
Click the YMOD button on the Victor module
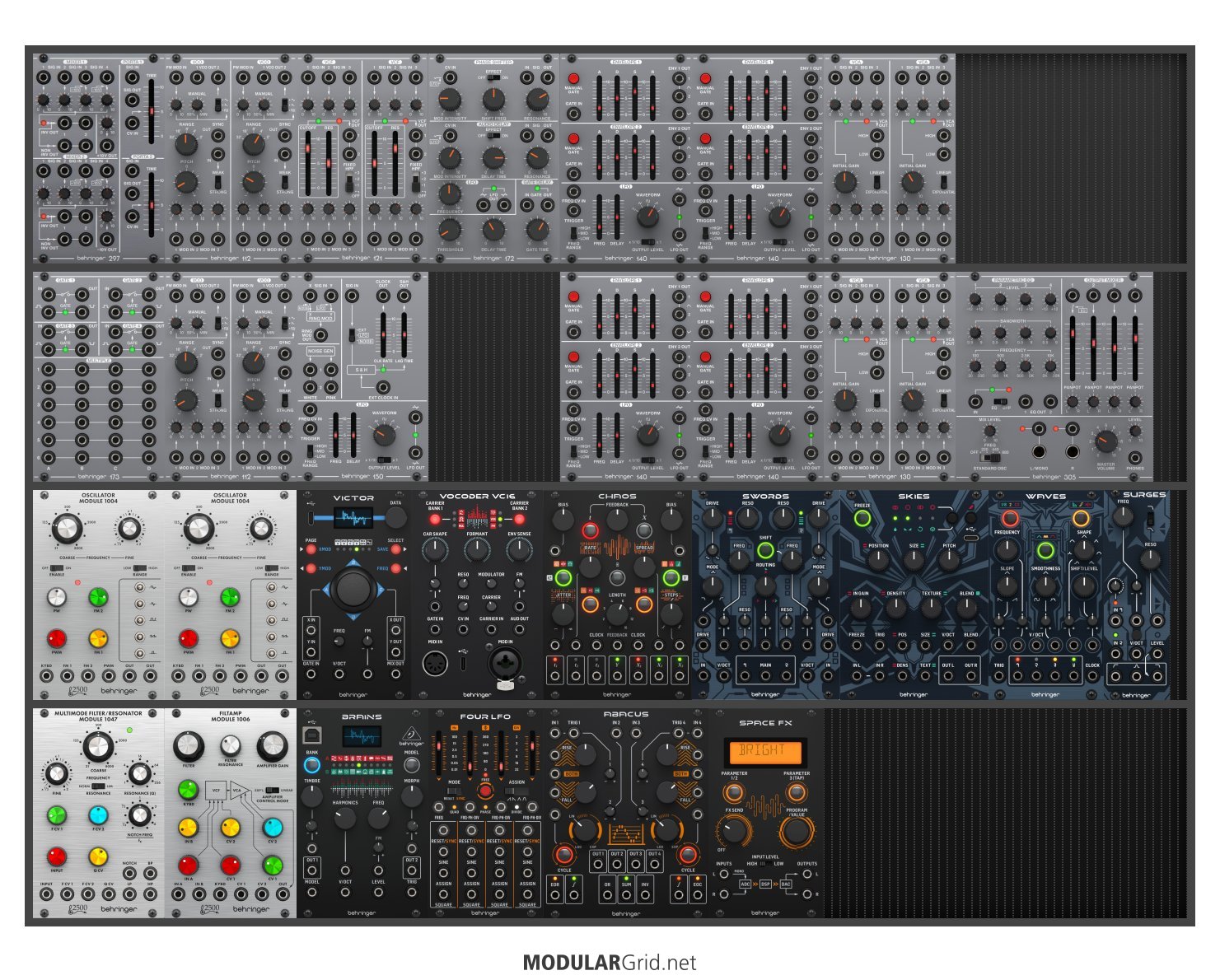311,568
